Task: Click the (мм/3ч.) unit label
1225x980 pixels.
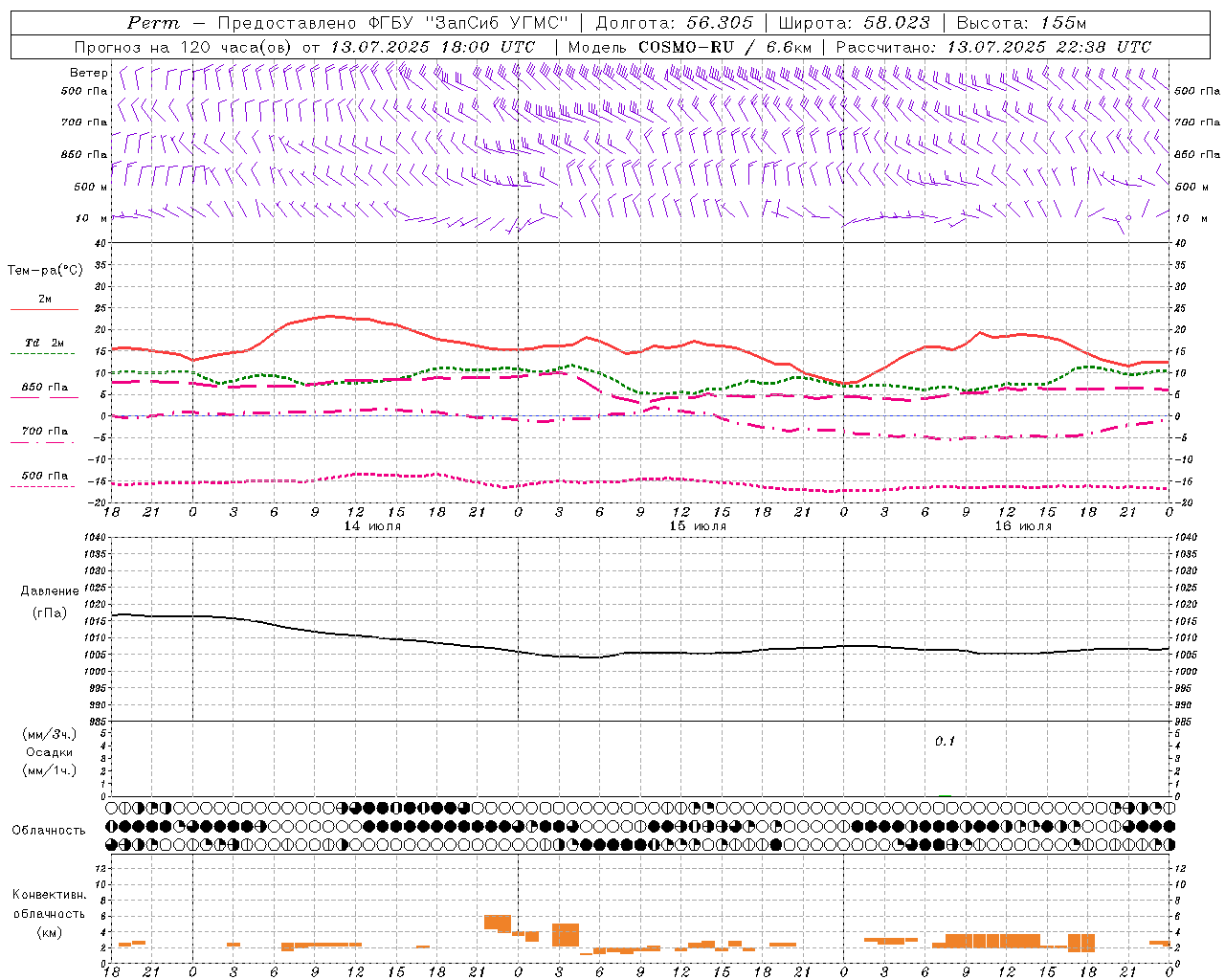Action: tap(50, 734)
